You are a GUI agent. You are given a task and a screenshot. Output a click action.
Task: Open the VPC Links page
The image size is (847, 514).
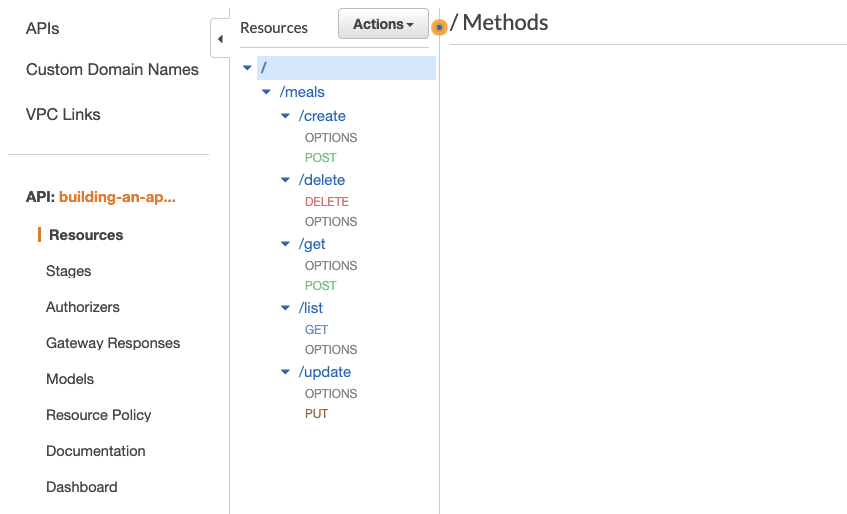pos(63,114)
